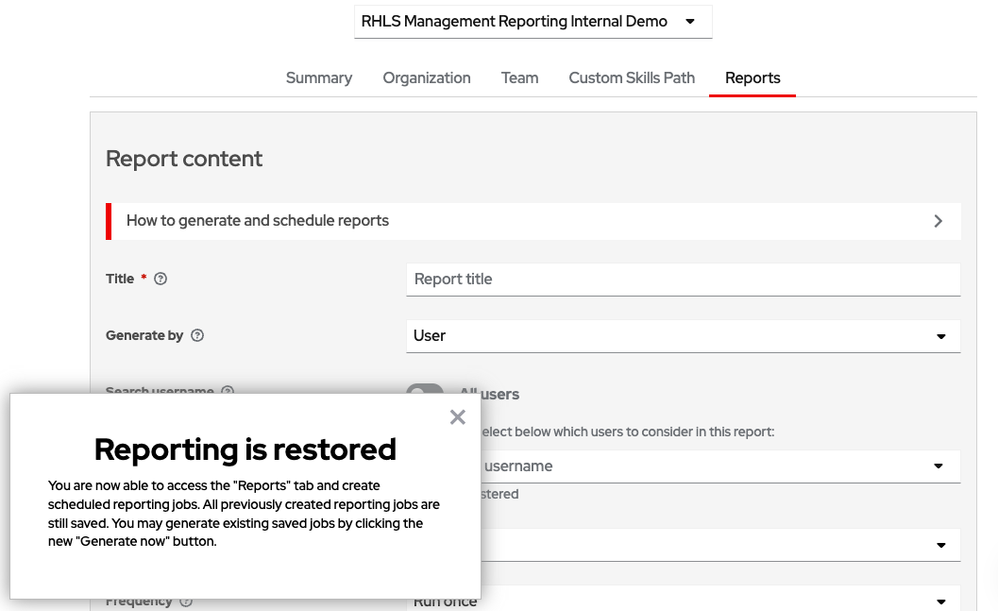Open the Team tab
998x611 pixels.
click(x=519, y=78)
